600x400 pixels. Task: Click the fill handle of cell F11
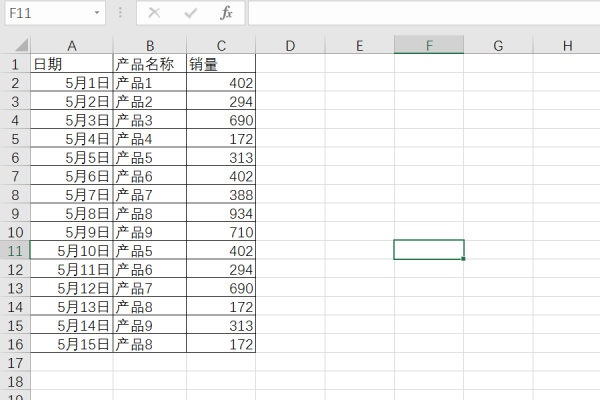pyautogui.click(x=463, y=259)
